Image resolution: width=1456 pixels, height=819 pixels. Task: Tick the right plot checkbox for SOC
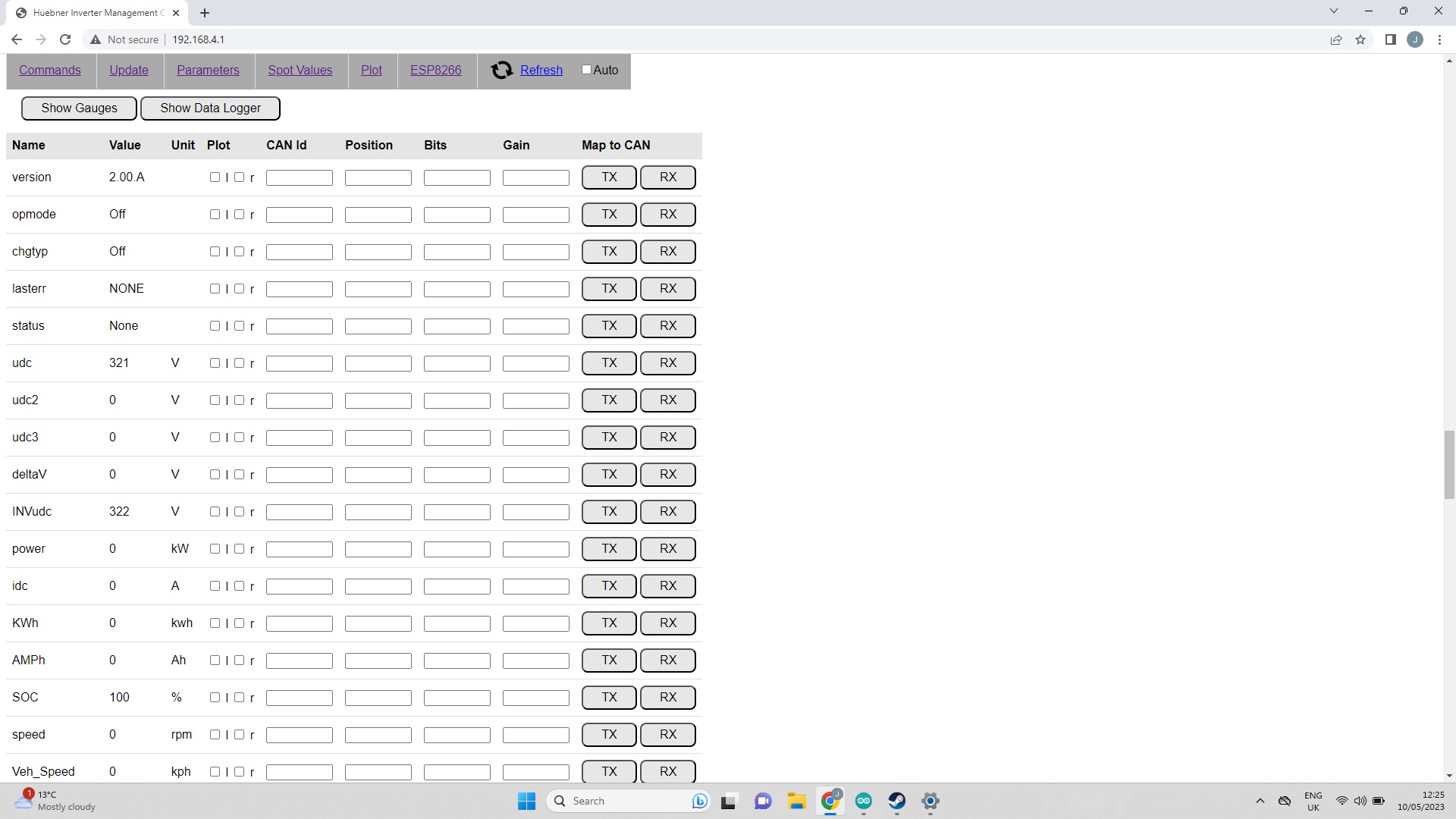[x=240, y=698]
